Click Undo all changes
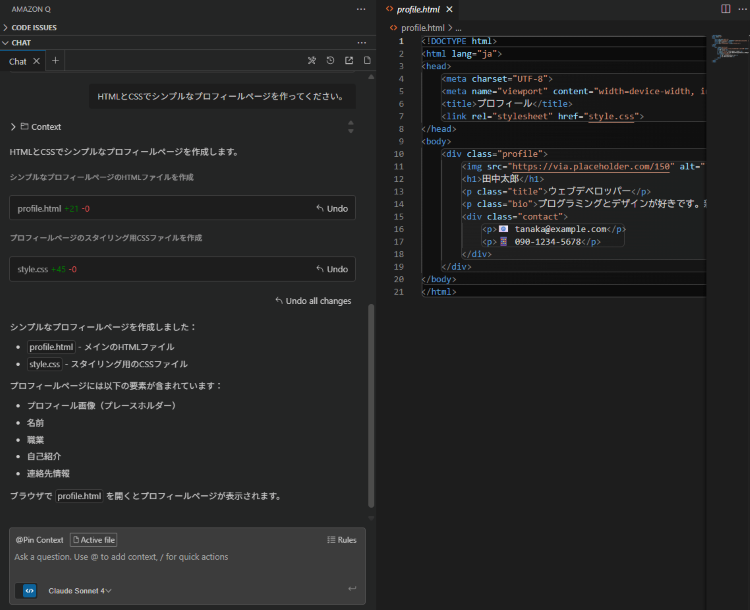This screenshot has width=750, height=610. [x=313, y=301]
